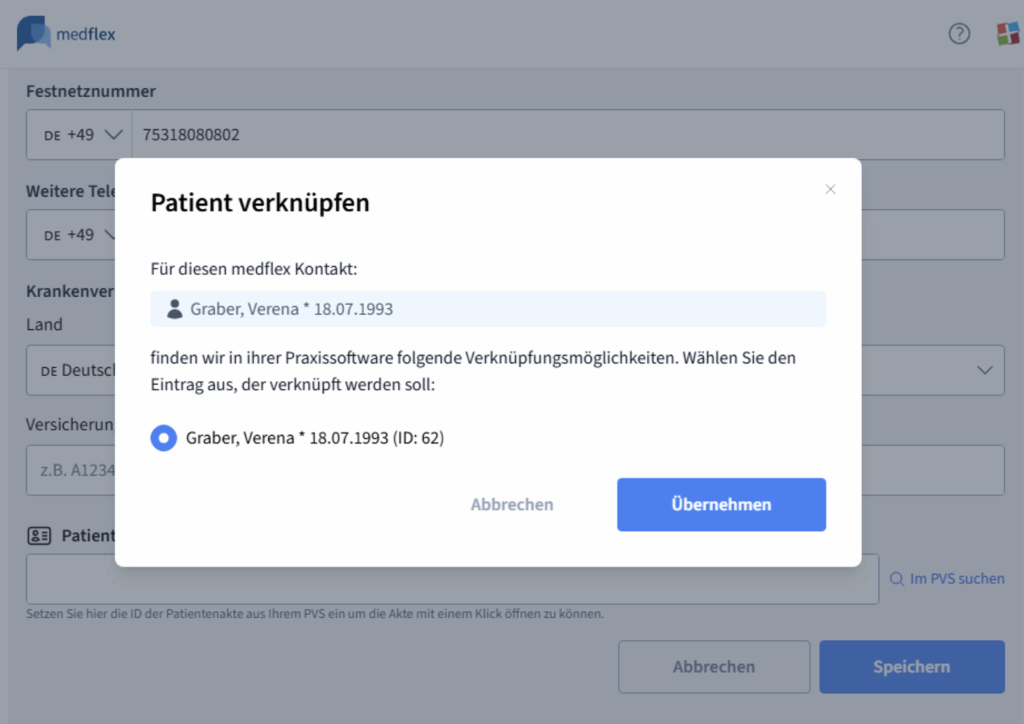Click the Übernehmen button
This screenshot has width=1024, height=724.
pyautogui.click(x=721, y=505)
